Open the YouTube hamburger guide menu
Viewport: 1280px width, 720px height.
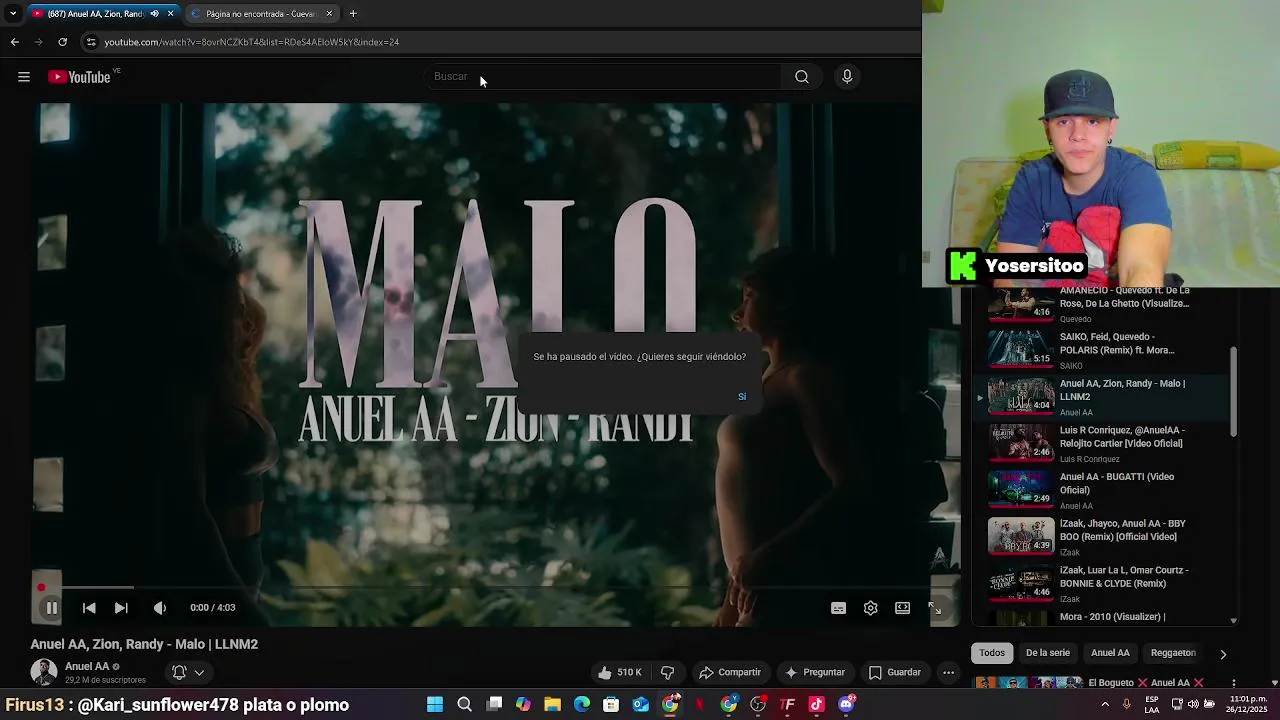[x=24, y=77]
